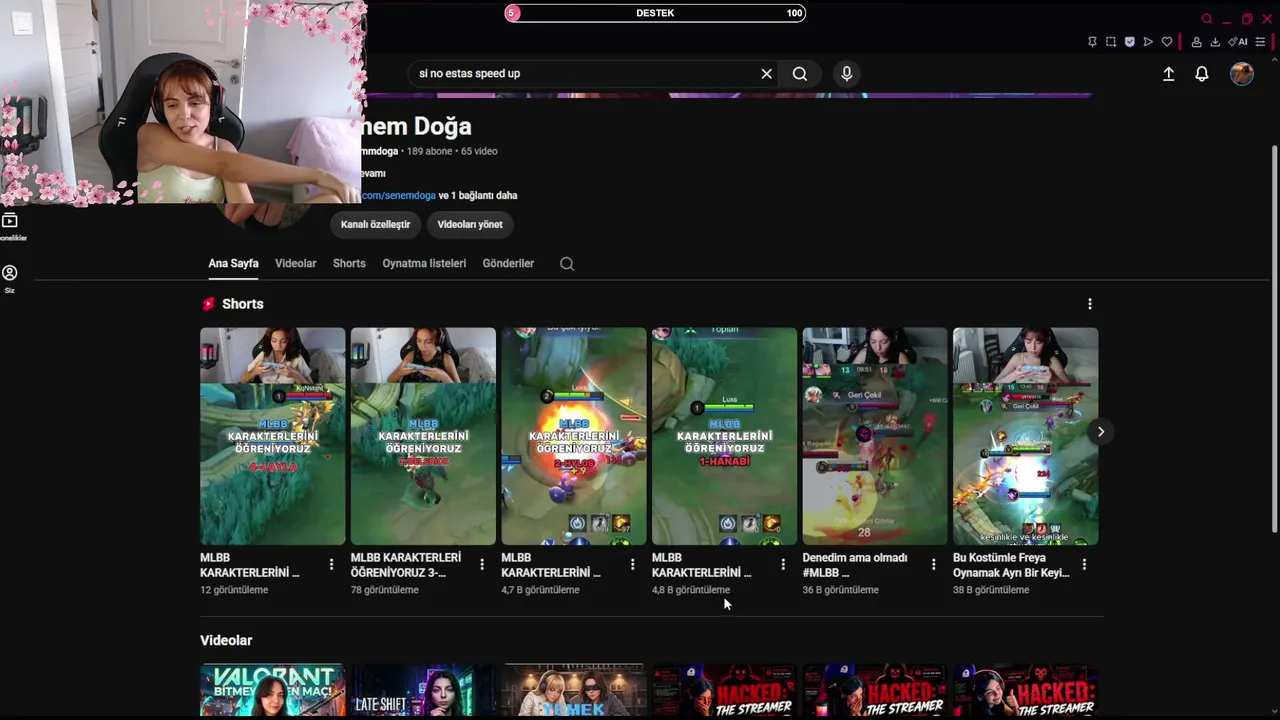1280x720 pixels.
Task: Open the LATE SHIFT video thumbnail
Action: coord(423,692)
